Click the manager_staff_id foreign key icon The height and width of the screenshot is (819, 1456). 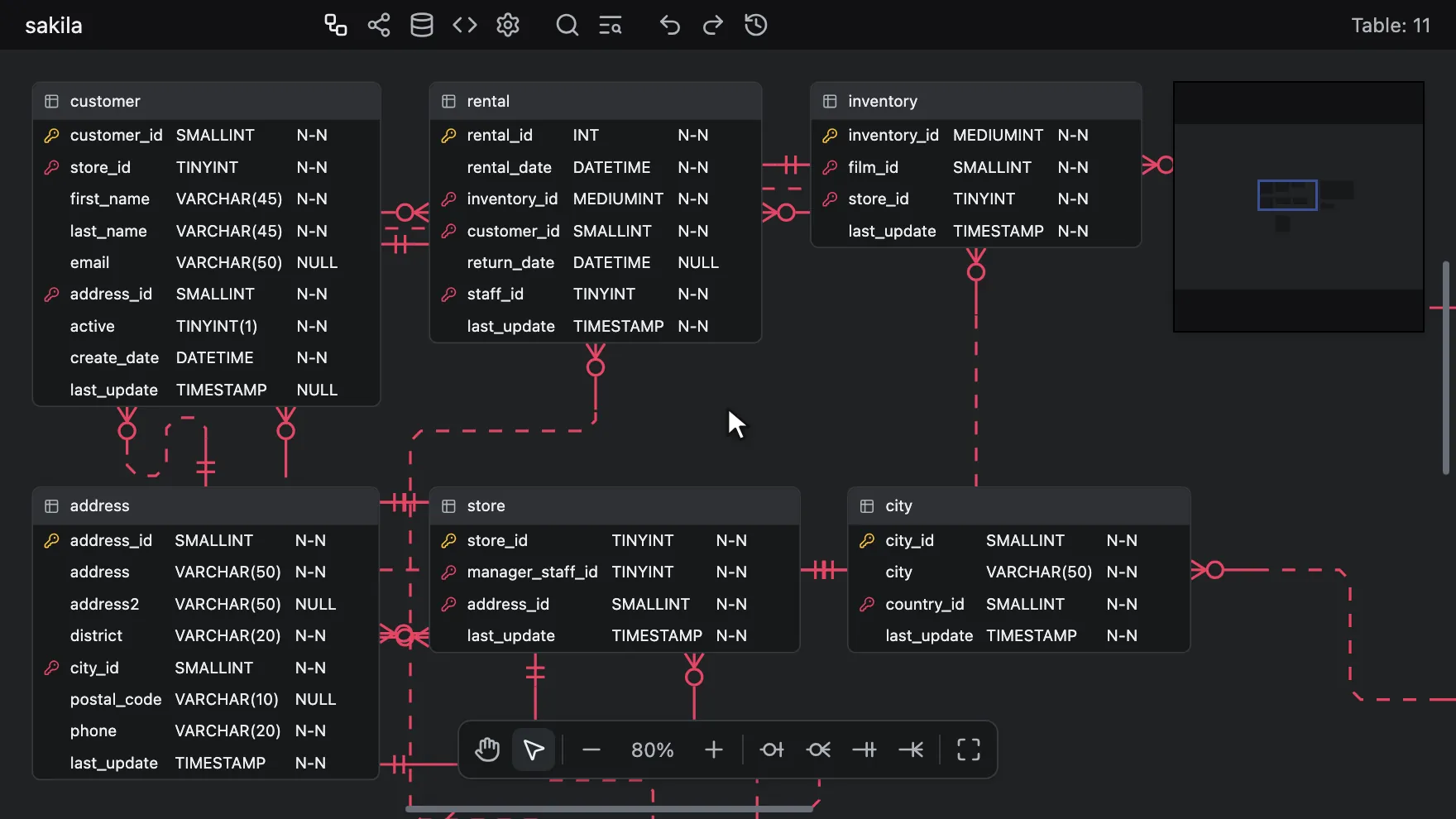pos(448,572)
